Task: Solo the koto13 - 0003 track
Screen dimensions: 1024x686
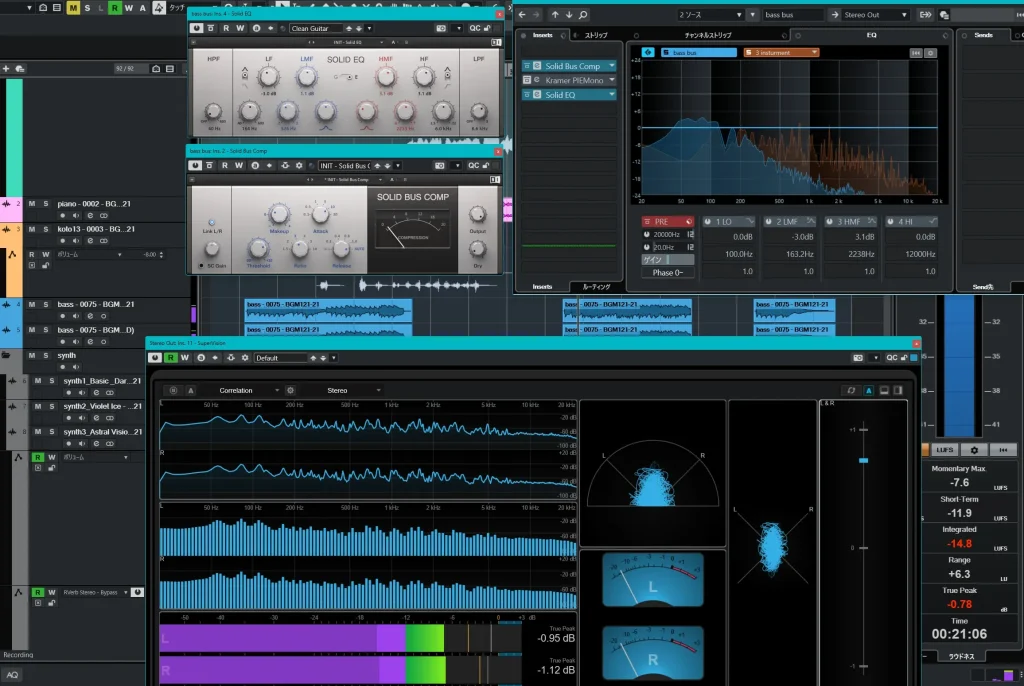Action: point(46,229)
